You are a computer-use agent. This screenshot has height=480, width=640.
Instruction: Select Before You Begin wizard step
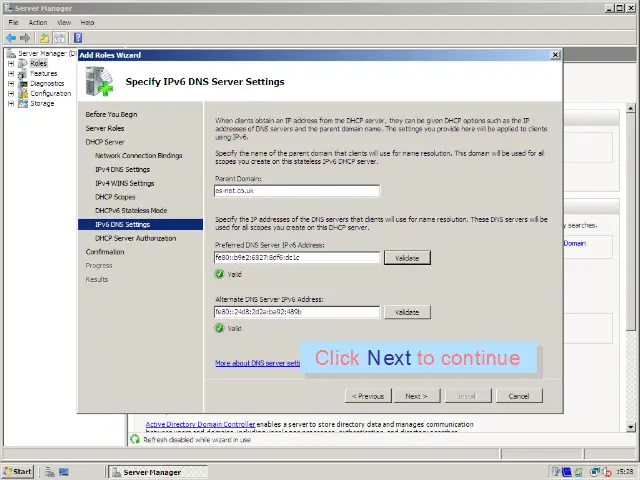click(x=111, y=114)
